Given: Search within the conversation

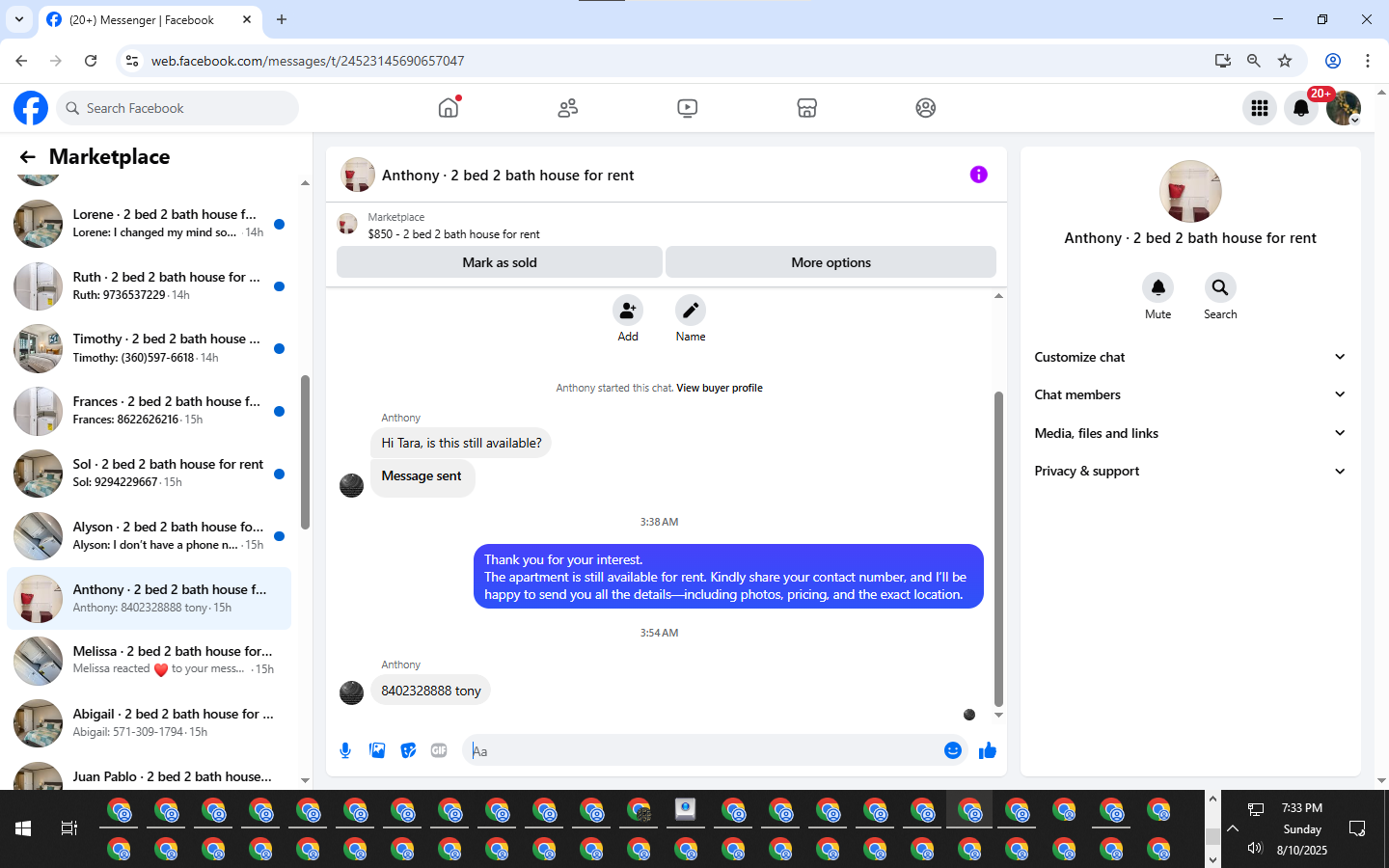Looking at the screenshot, I should (1220, 287).
